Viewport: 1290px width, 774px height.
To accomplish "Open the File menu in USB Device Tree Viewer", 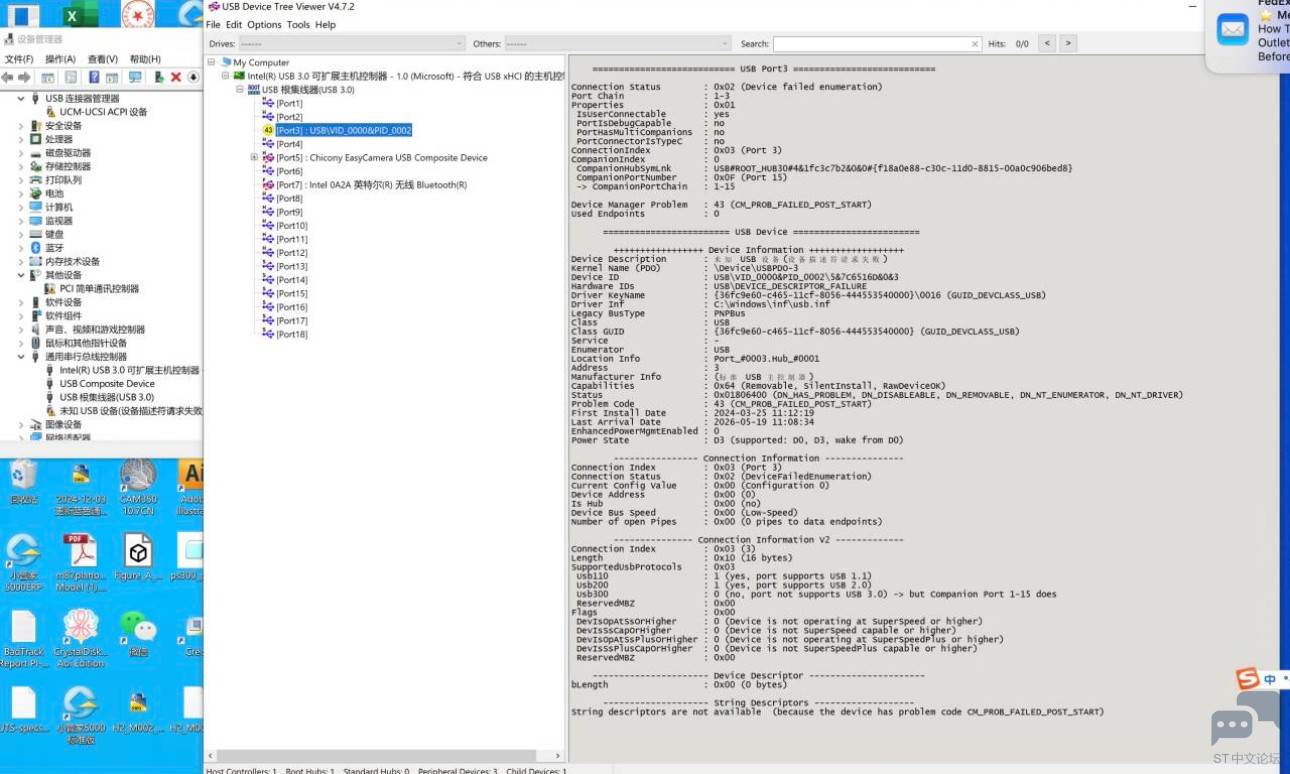I will [x=213, y=25].
